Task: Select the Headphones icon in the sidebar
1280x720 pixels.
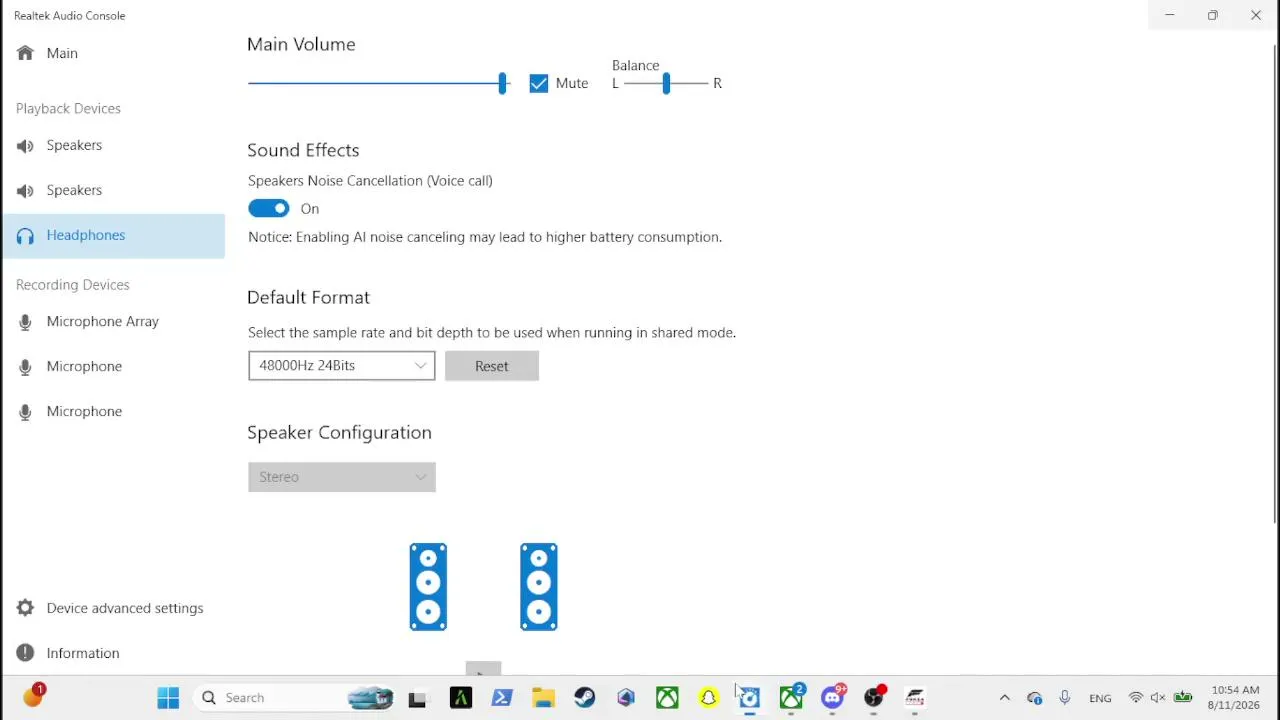Action: click(25, 235)
